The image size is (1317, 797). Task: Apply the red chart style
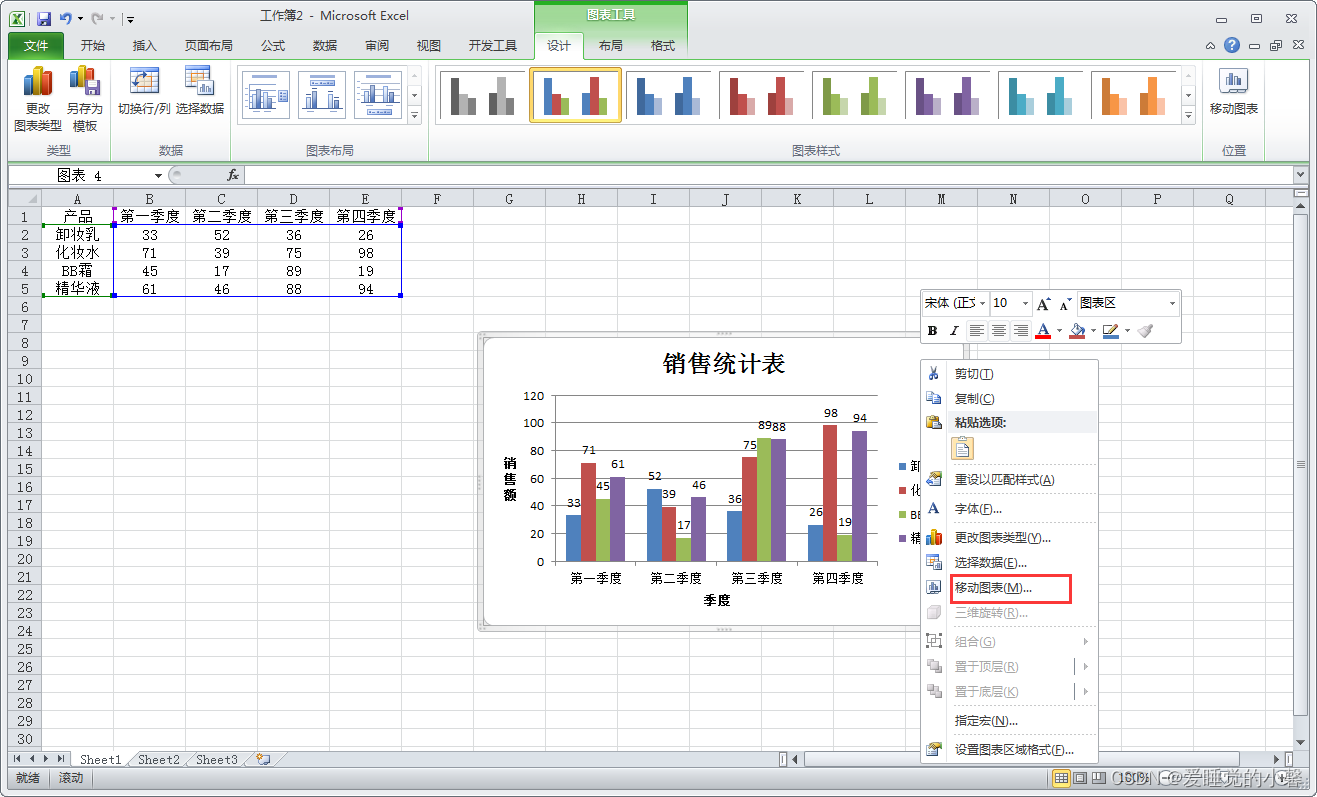(x=762, y=95)
